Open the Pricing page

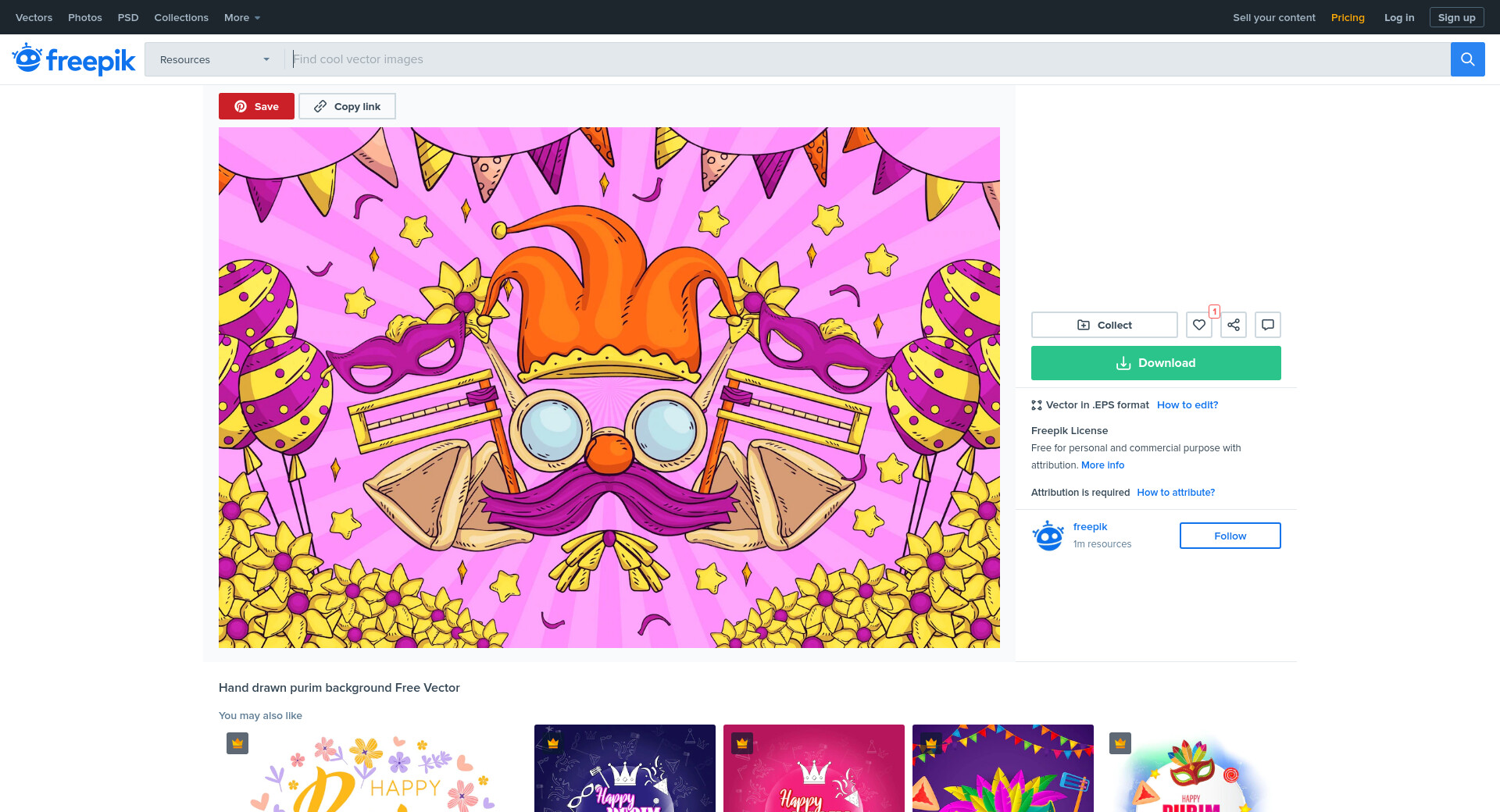[1348, 17]
